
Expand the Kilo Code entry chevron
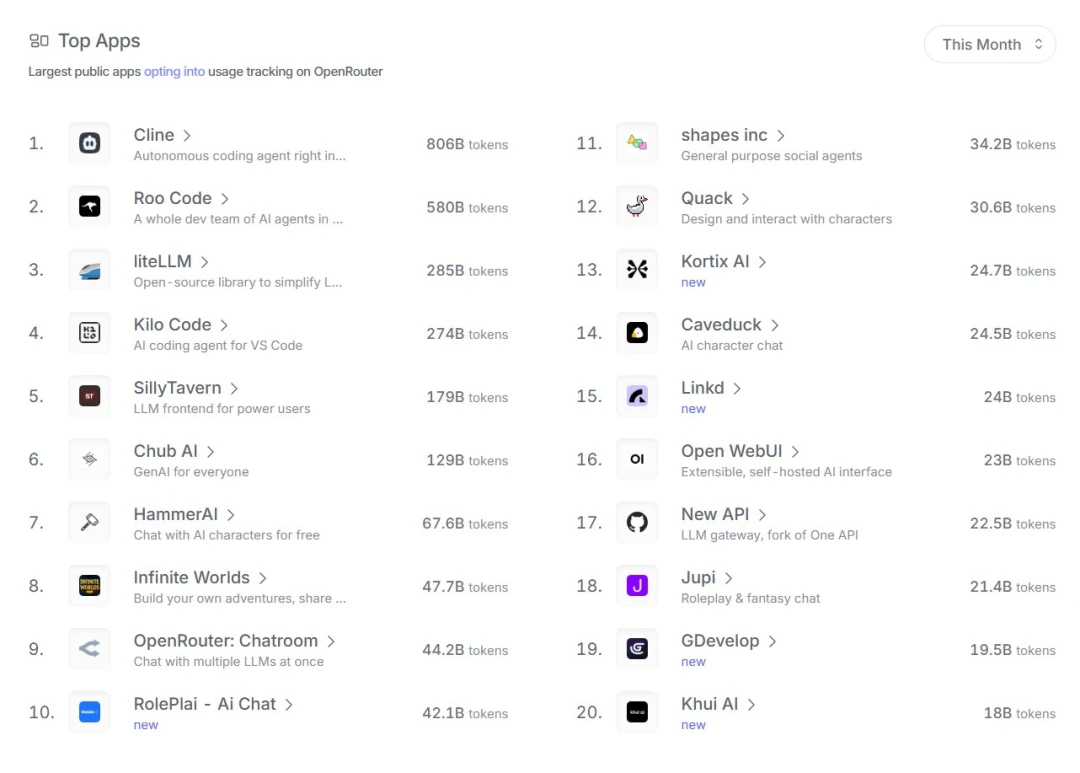point(222,324)
